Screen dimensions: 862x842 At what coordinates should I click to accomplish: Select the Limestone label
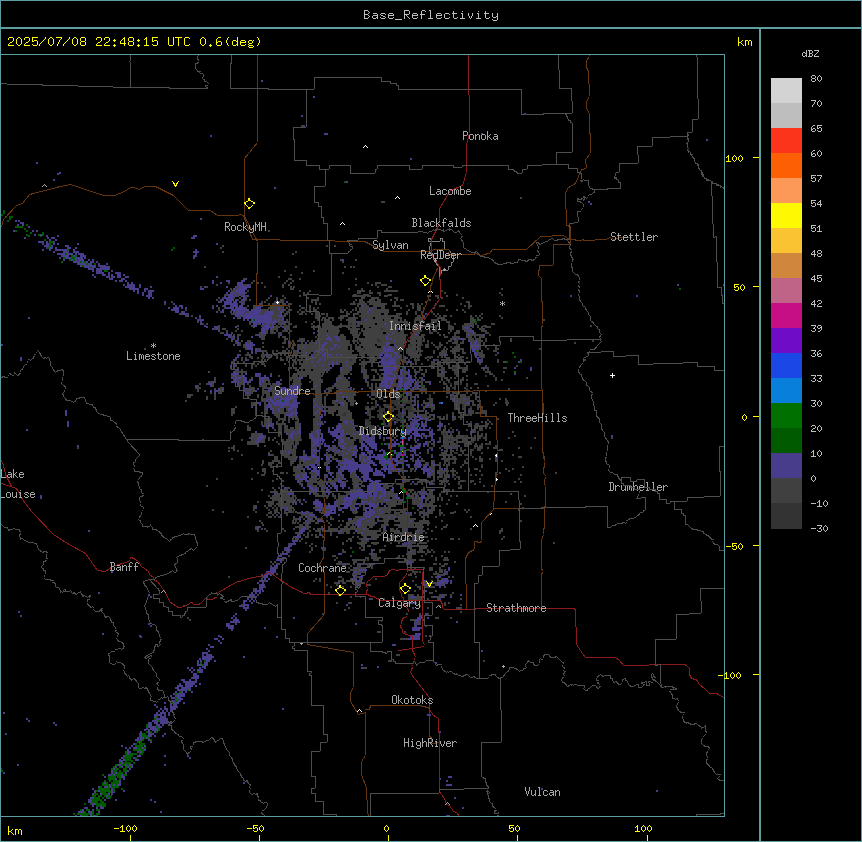coord(153,356)
